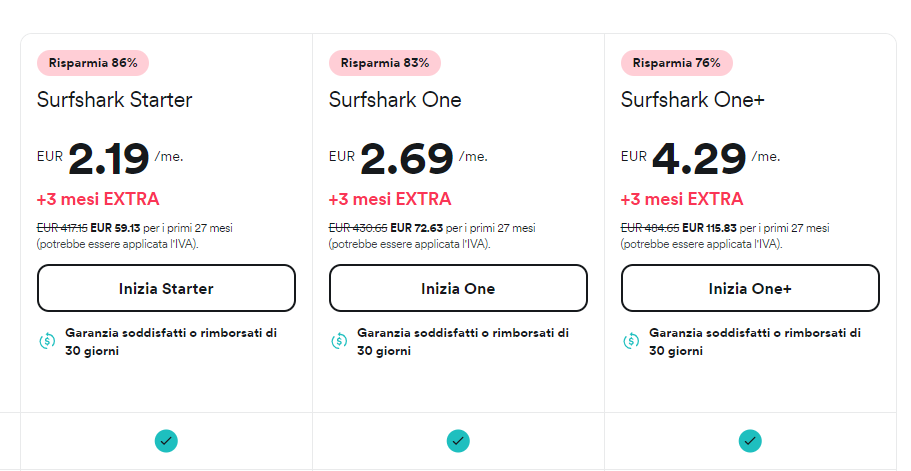Click the Inizia Starter button
Screen dimensions: 911x471
click(166, 288)
